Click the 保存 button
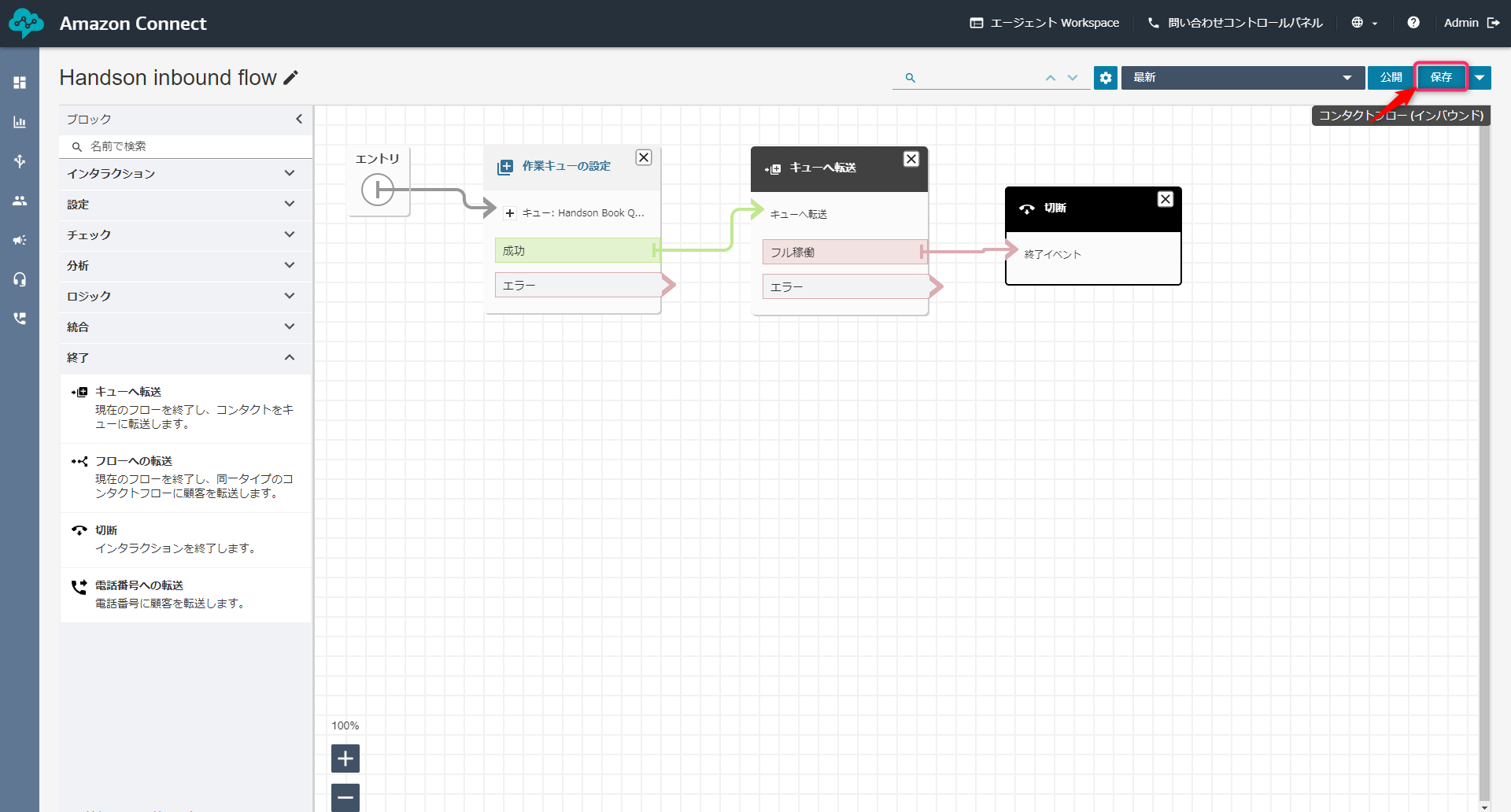Image resolution: width=1511 pixels, height=812 pixels. (x=1441, y=78)
